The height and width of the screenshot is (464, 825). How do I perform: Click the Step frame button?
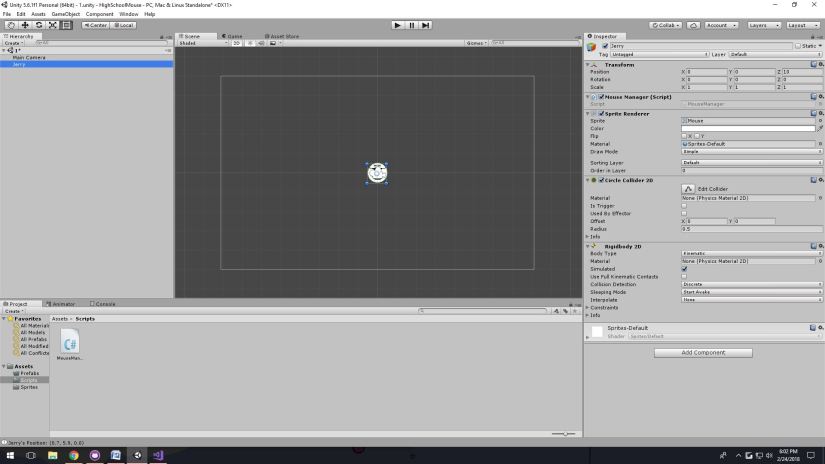pos(425,25)
